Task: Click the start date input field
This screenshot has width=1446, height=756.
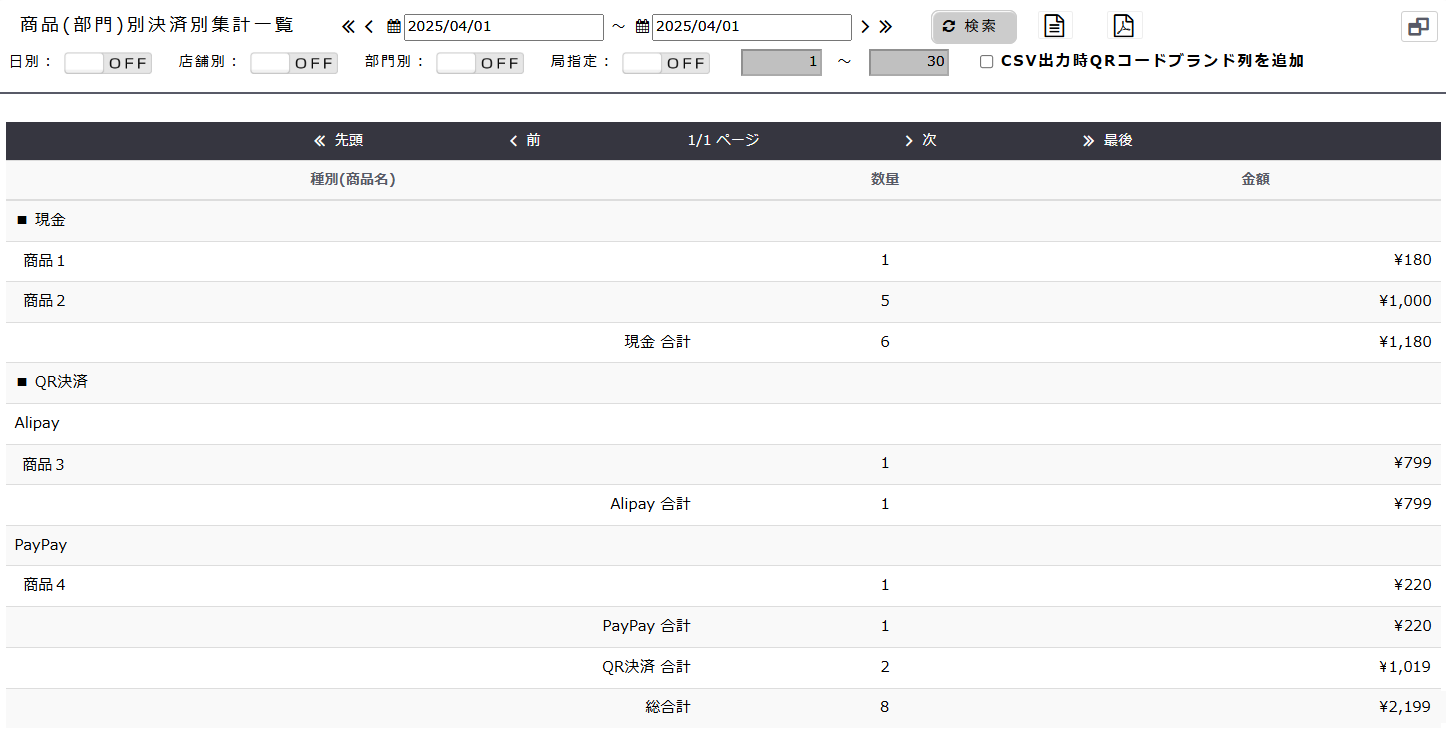Action: pyautogui.click(x=503, y=27)
